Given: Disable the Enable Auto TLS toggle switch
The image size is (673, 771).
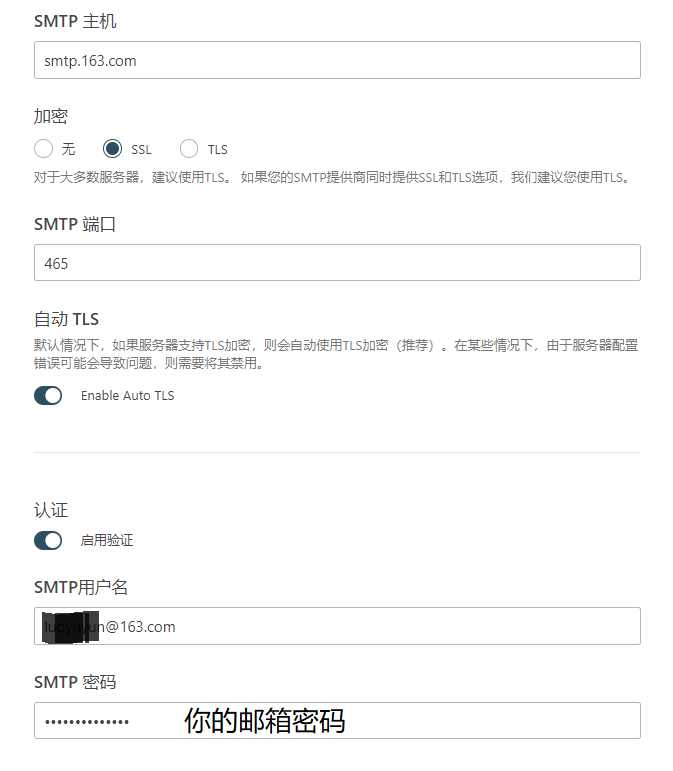Looking at the screenshot, I should coord(48,395).
